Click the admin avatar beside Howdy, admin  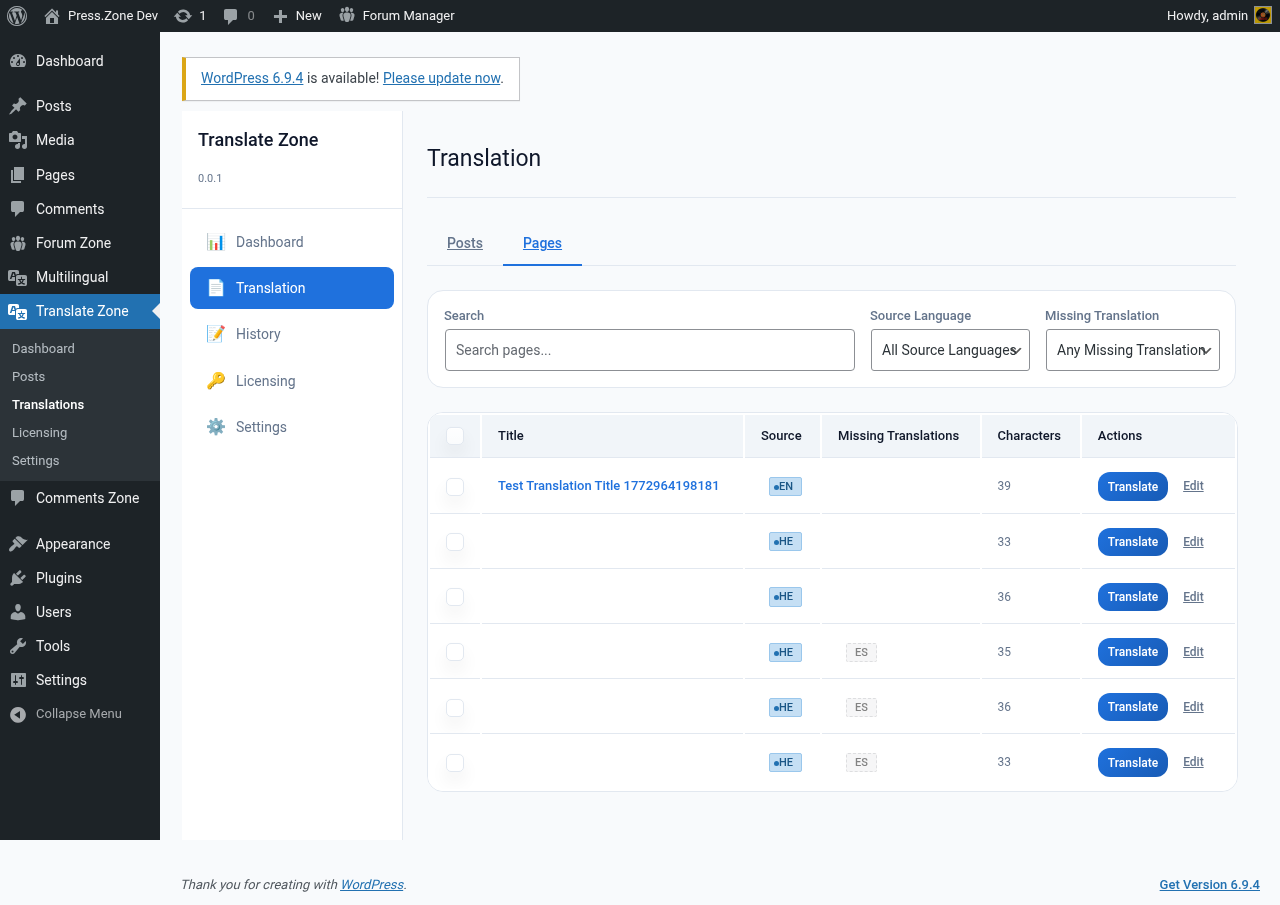tap(1263, 16)
